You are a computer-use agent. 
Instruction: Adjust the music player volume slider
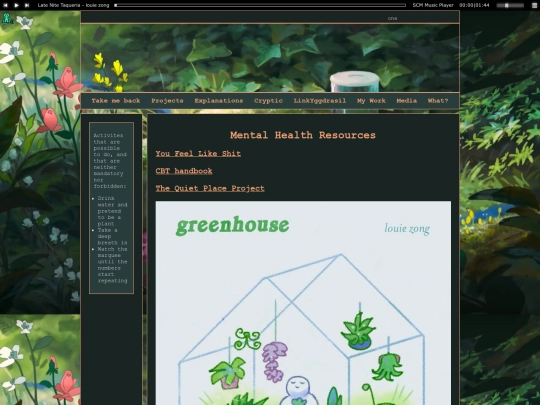pyautogui.click(x=510, y=5)
